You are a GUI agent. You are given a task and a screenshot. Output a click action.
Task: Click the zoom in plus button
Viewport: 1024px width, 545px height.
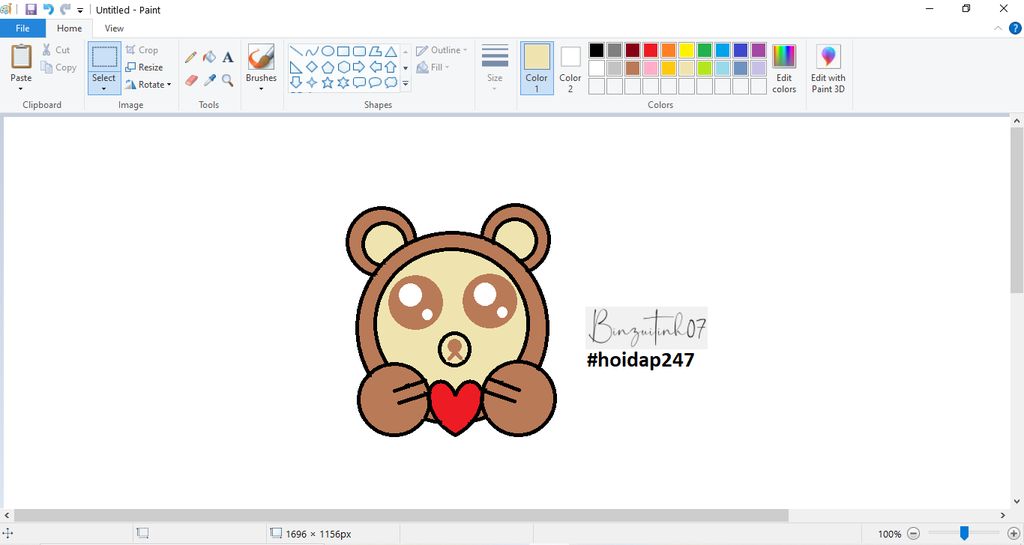click(1014, 534)
